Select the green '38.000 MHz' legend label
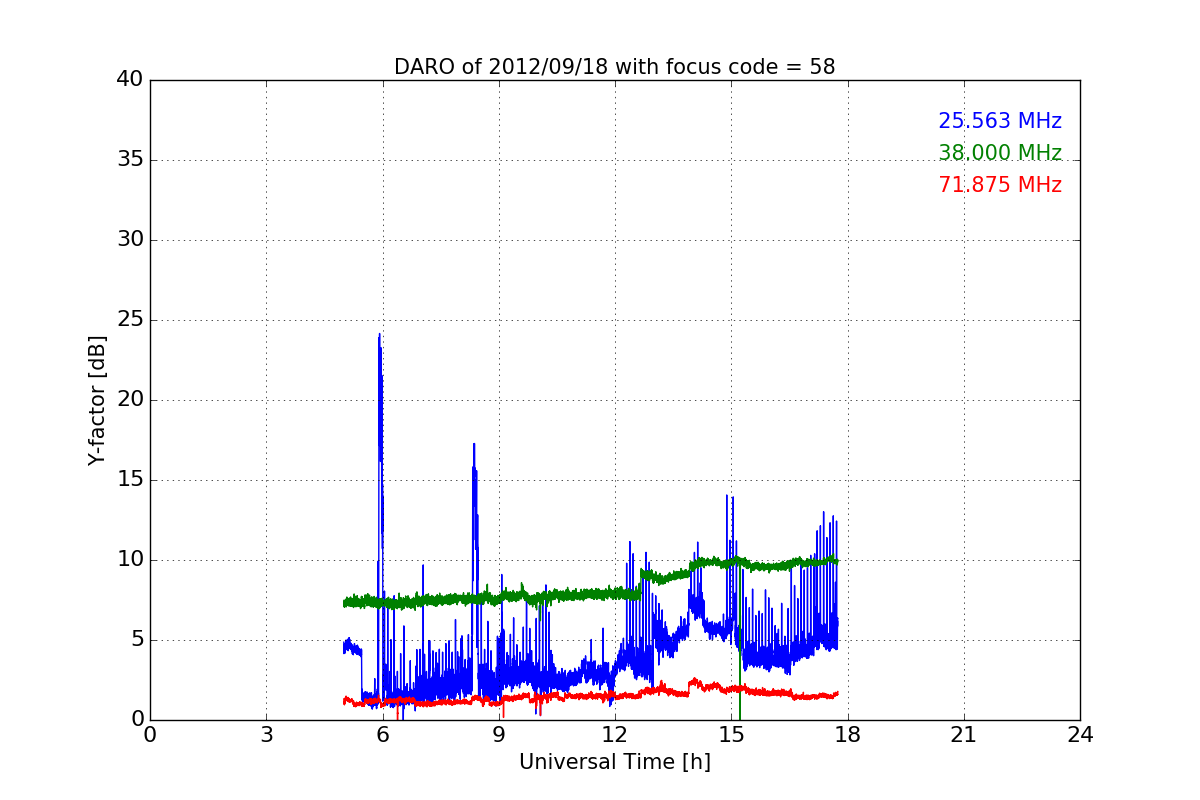Screen dimensions: 1200x800 pos(1000,153)
